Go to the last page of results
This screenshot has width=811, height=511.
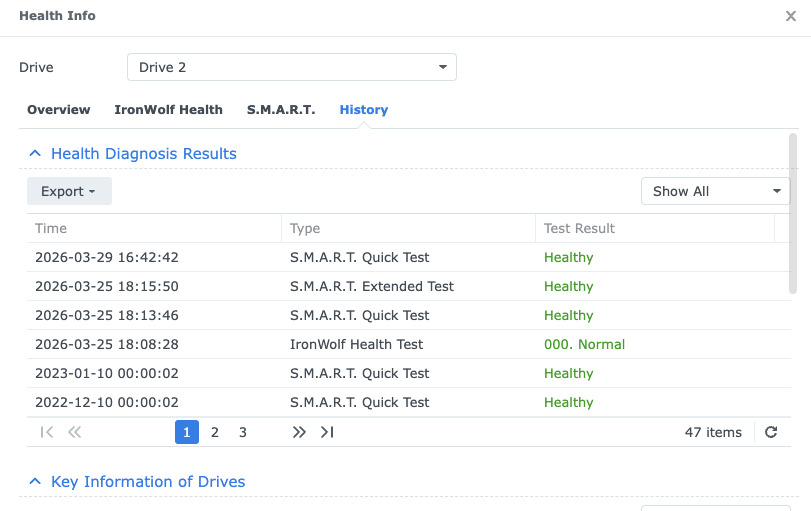[x=326, y=432]
